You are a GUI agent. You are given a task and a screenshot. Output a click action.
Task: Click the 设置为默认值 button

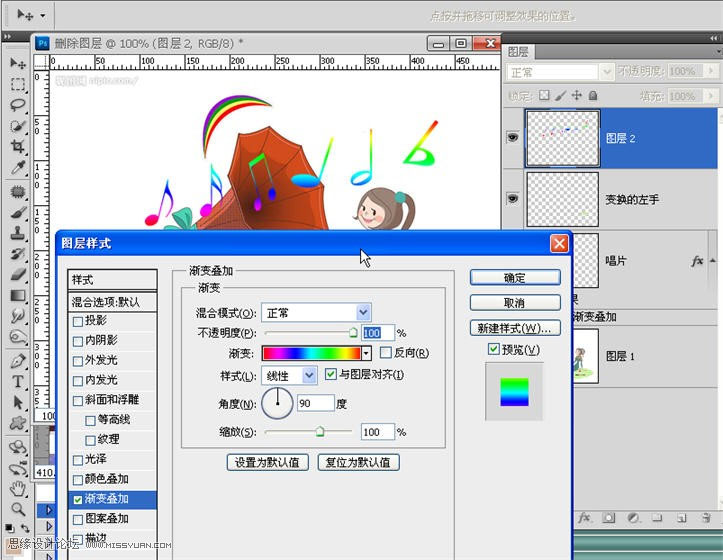tap(267, 462)
